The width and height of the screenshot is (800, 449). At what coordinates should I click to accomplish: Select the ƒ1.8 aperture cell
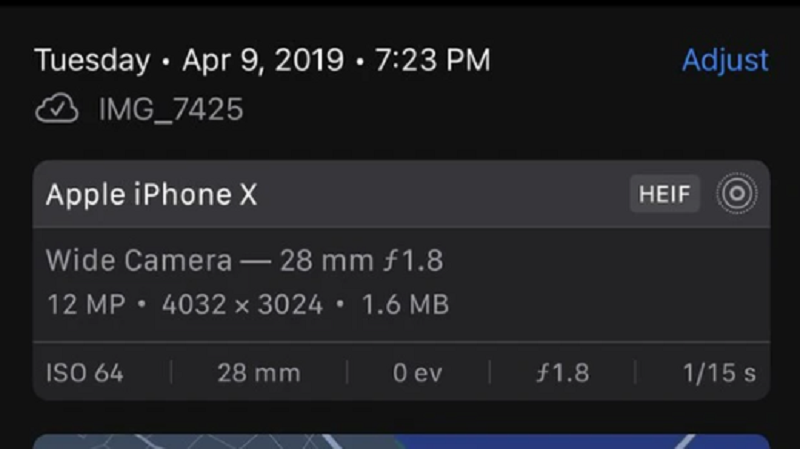click(562, 373)
